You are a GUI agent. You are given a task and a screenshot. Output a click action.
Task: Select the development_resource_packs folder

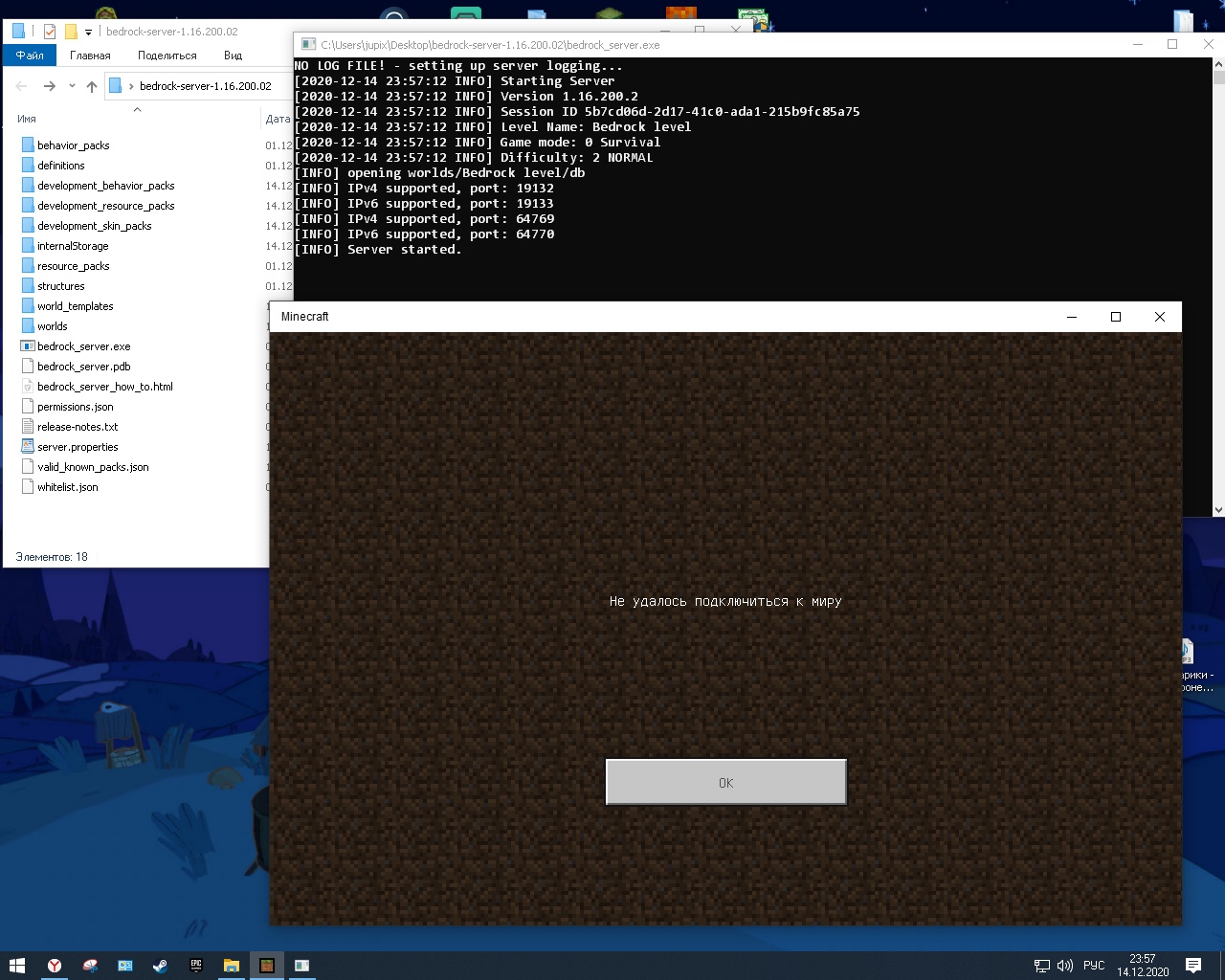pos(106,206)
